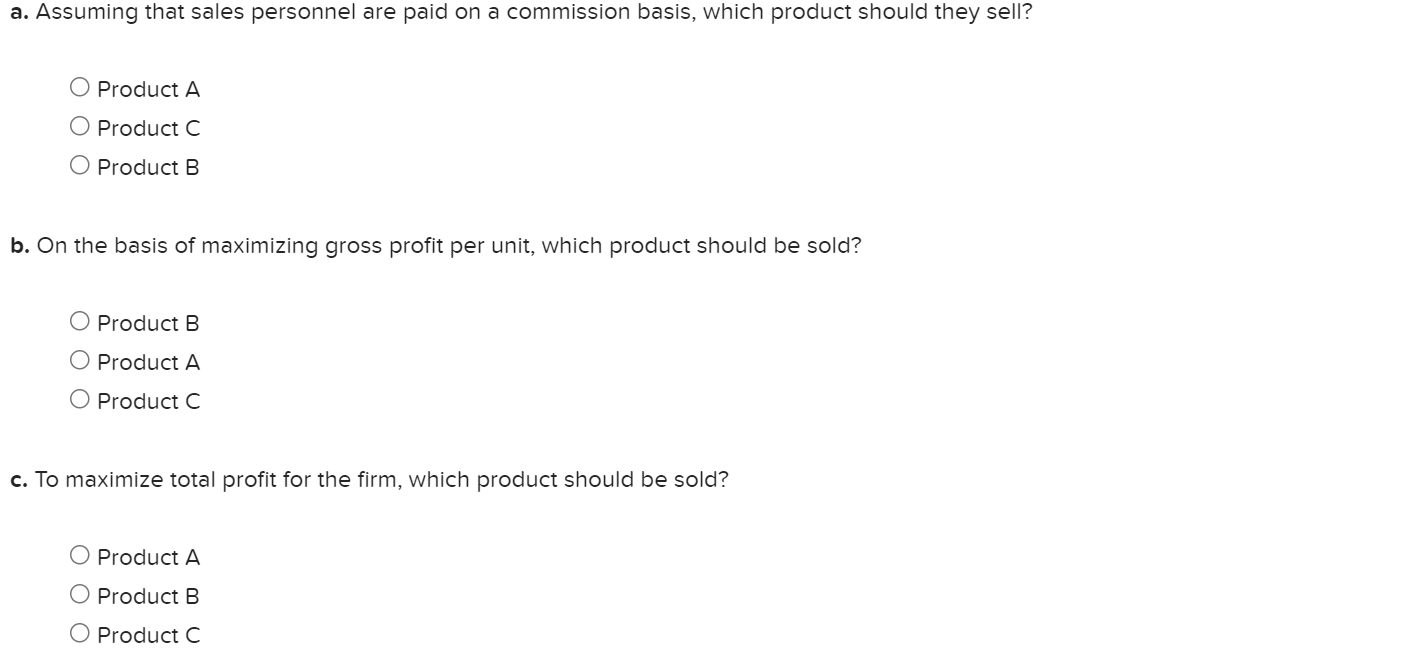The height and width of the screenshot is (670, 1409).
Task: Click the 'Product C' label text in question c
Action: coord(149,635)
